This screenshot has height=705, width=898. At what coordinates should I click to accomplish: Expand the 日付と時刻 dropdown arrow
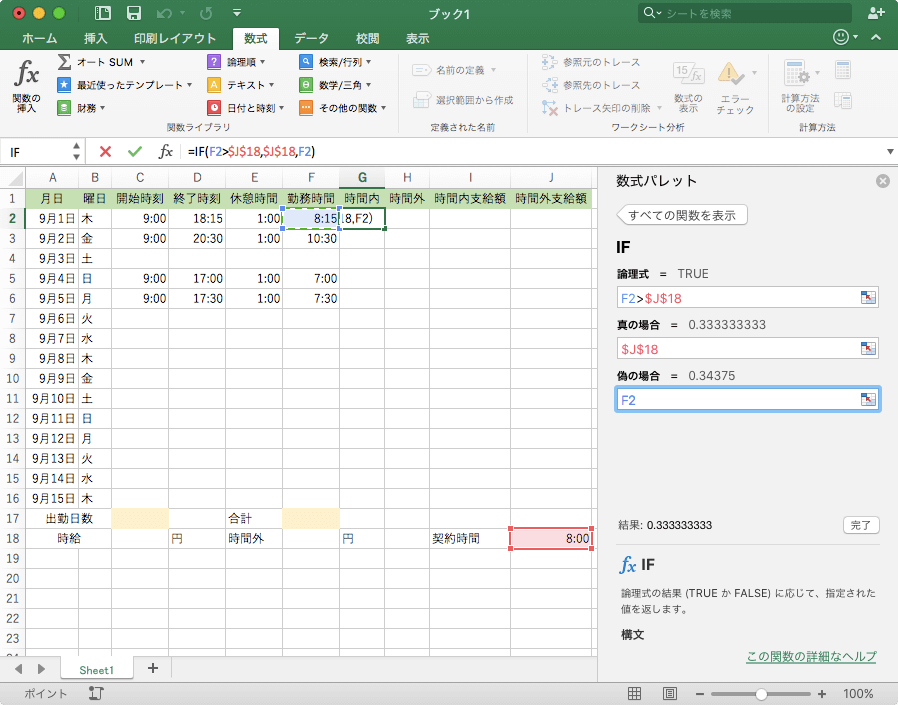[x=282, y=108]
